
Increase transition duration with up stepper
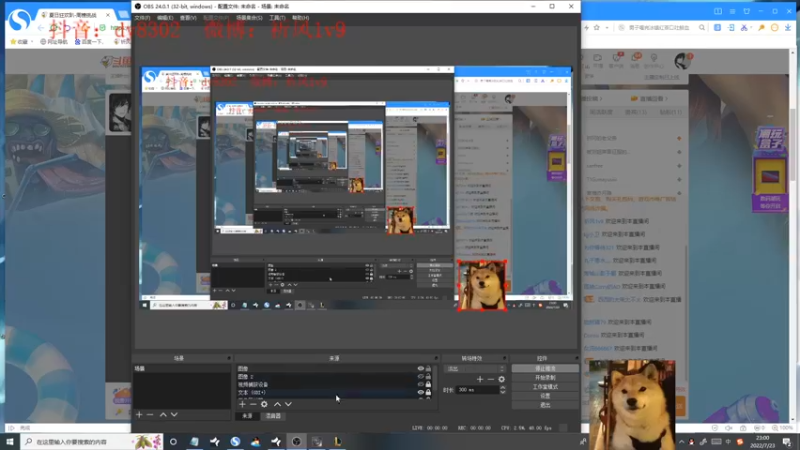coord(503,387)
